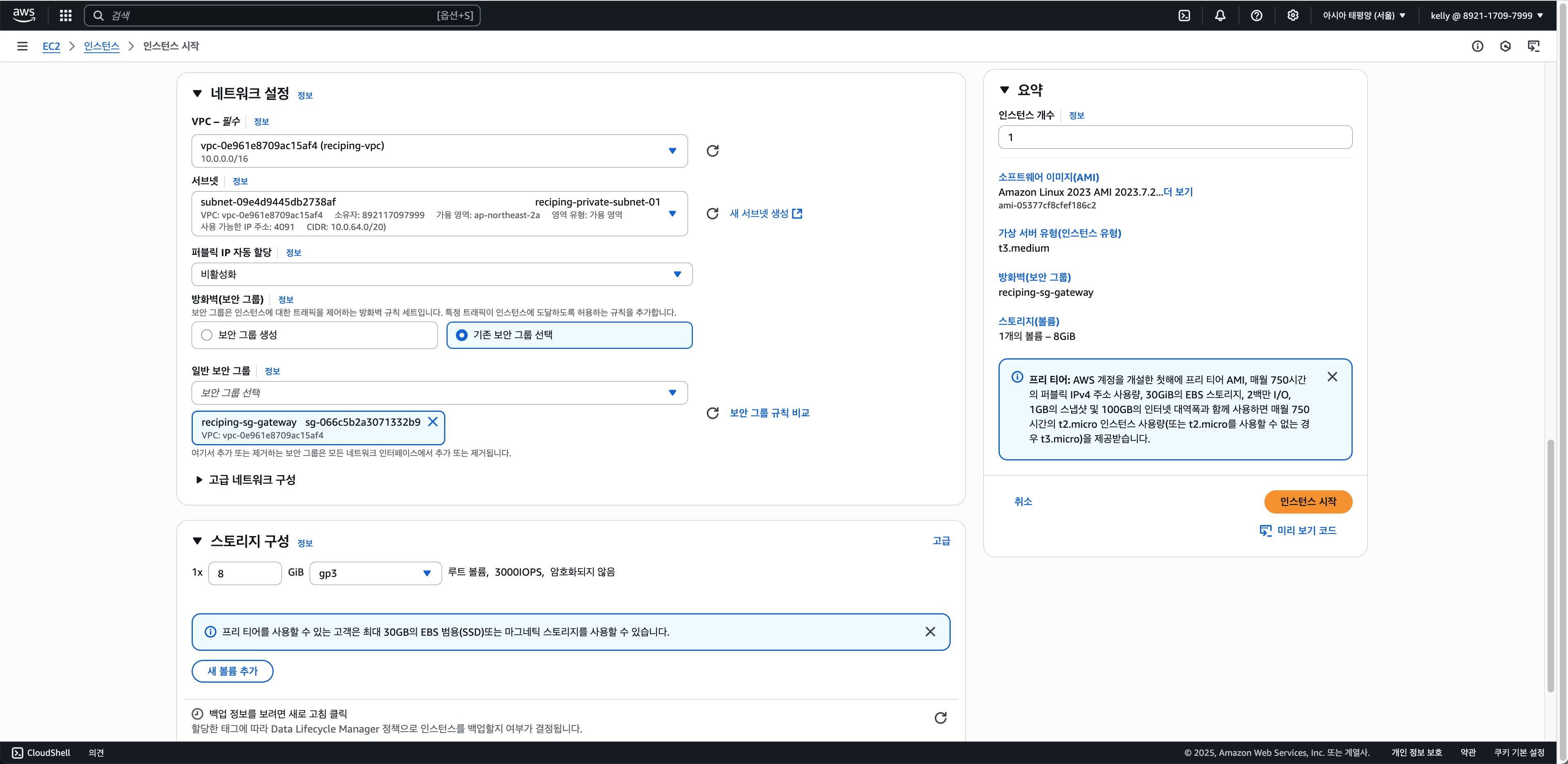The image size is (1568, 764).
Task: Remove the reciping-sg-gateway security group
Action: point(433,421)
